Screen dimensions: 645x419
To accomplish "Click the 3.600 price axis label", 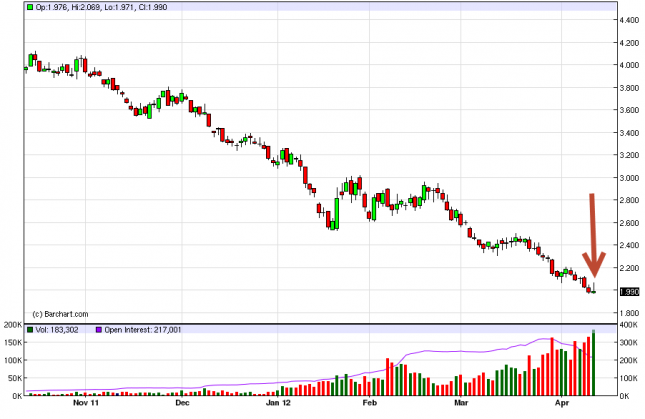I will pyautogui.click(x=629, y=110).
